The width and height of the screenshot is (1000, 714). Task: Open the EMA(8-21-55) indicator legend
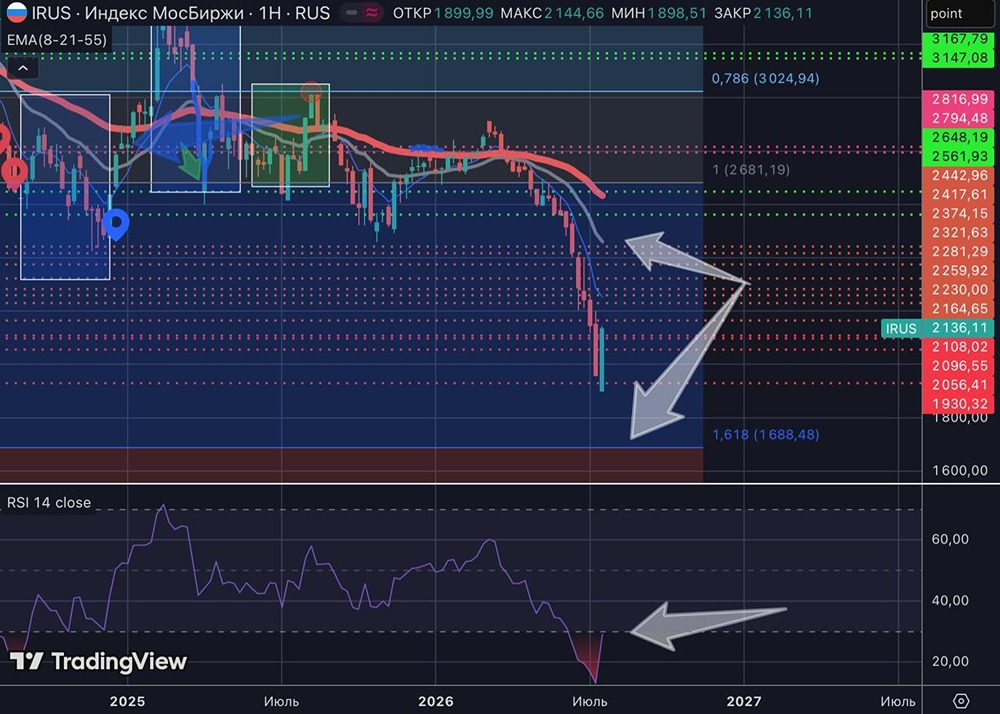57,40
